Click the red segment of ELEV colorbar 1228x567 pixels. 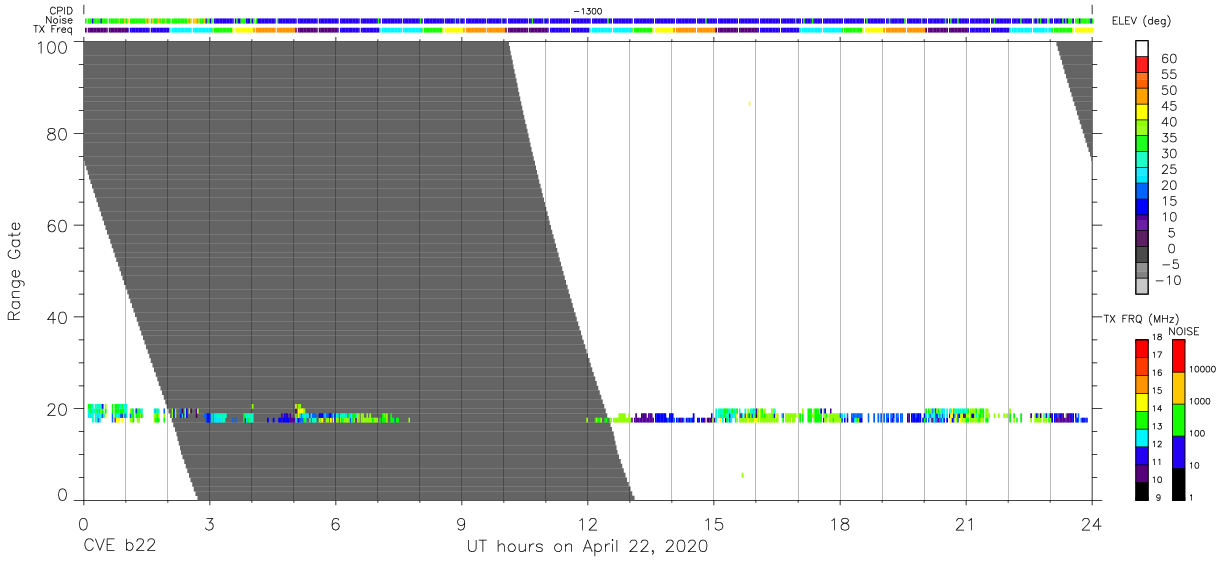tap(1143, 66)
